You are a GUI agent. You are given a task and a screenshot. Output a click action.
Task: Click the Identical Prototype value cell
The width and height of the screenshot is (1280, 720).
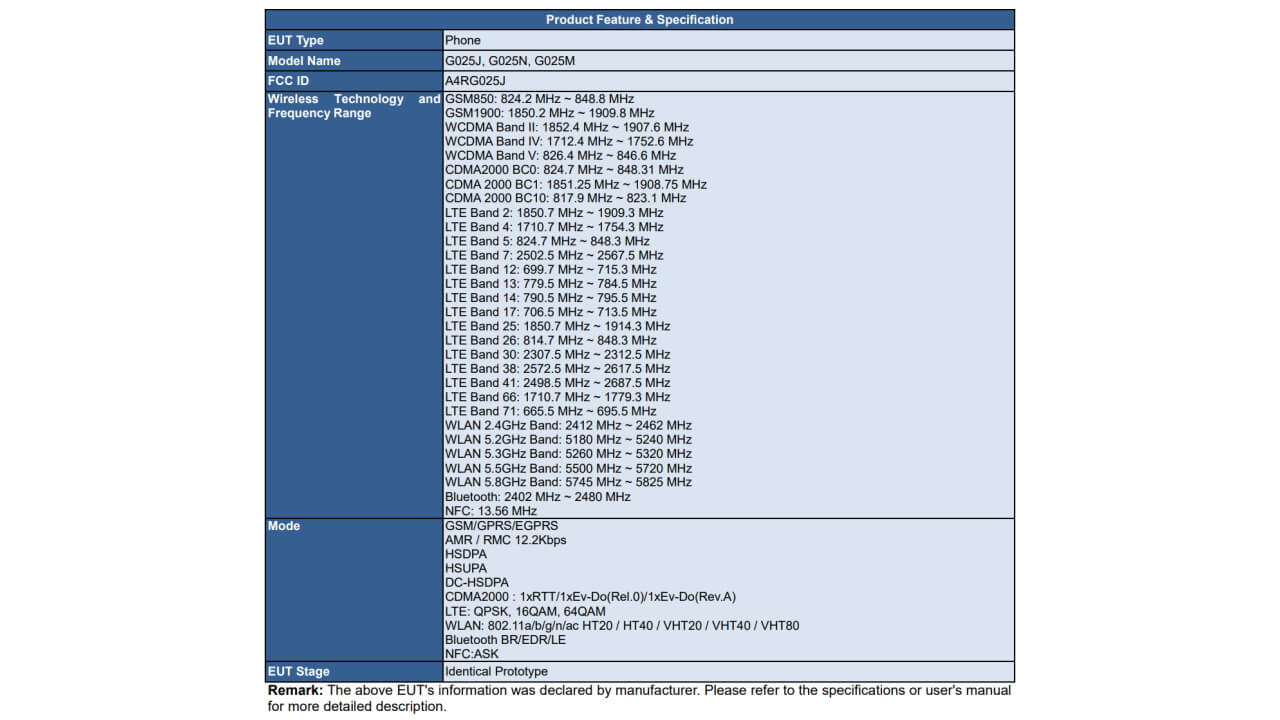click(x=496, y=672)
